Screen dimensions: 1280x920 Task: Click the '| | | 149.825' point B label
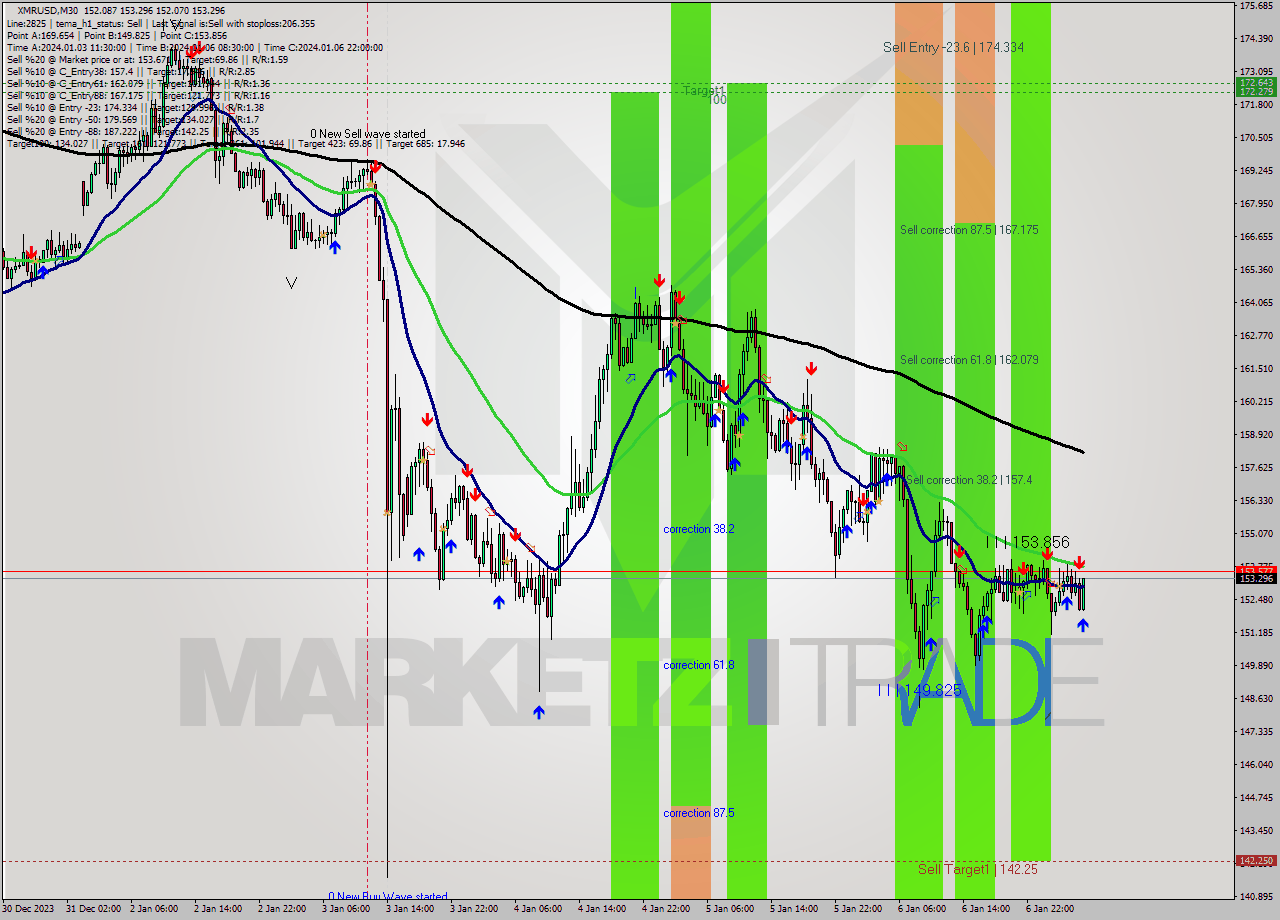point(919,690)
